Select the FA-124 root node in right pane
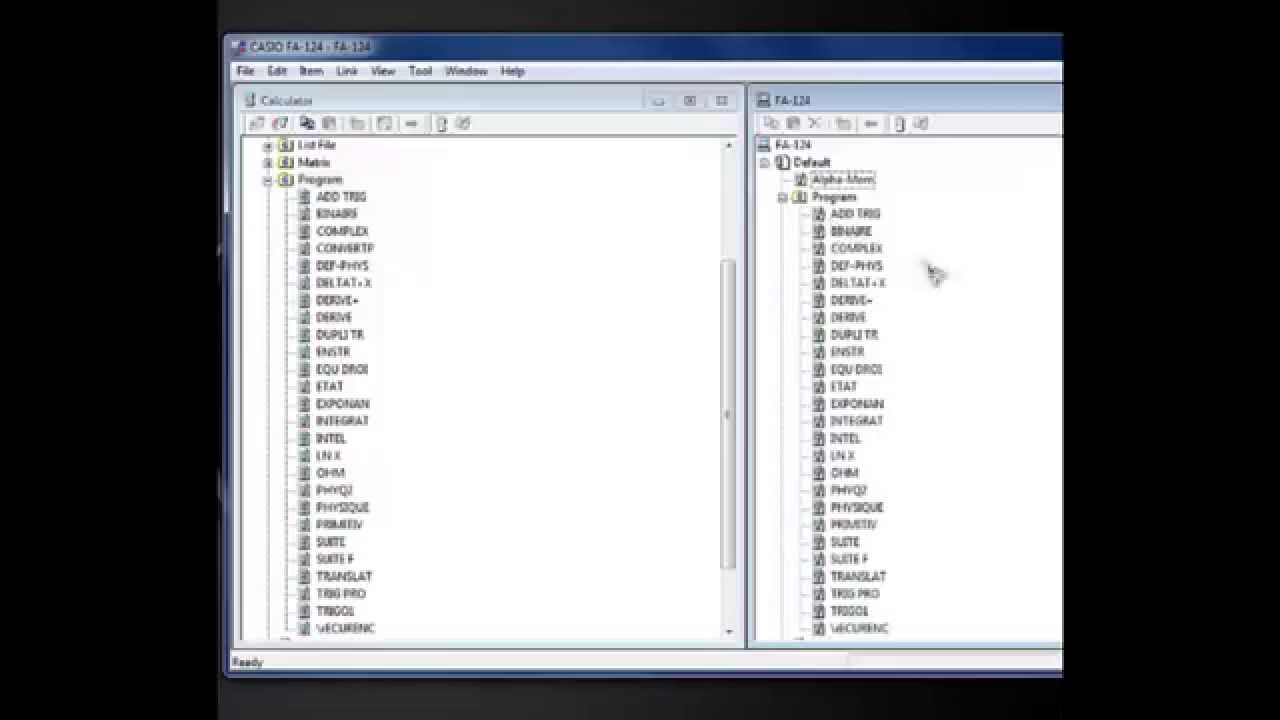This screenshot has height=720, width=1280. [793, 145]
